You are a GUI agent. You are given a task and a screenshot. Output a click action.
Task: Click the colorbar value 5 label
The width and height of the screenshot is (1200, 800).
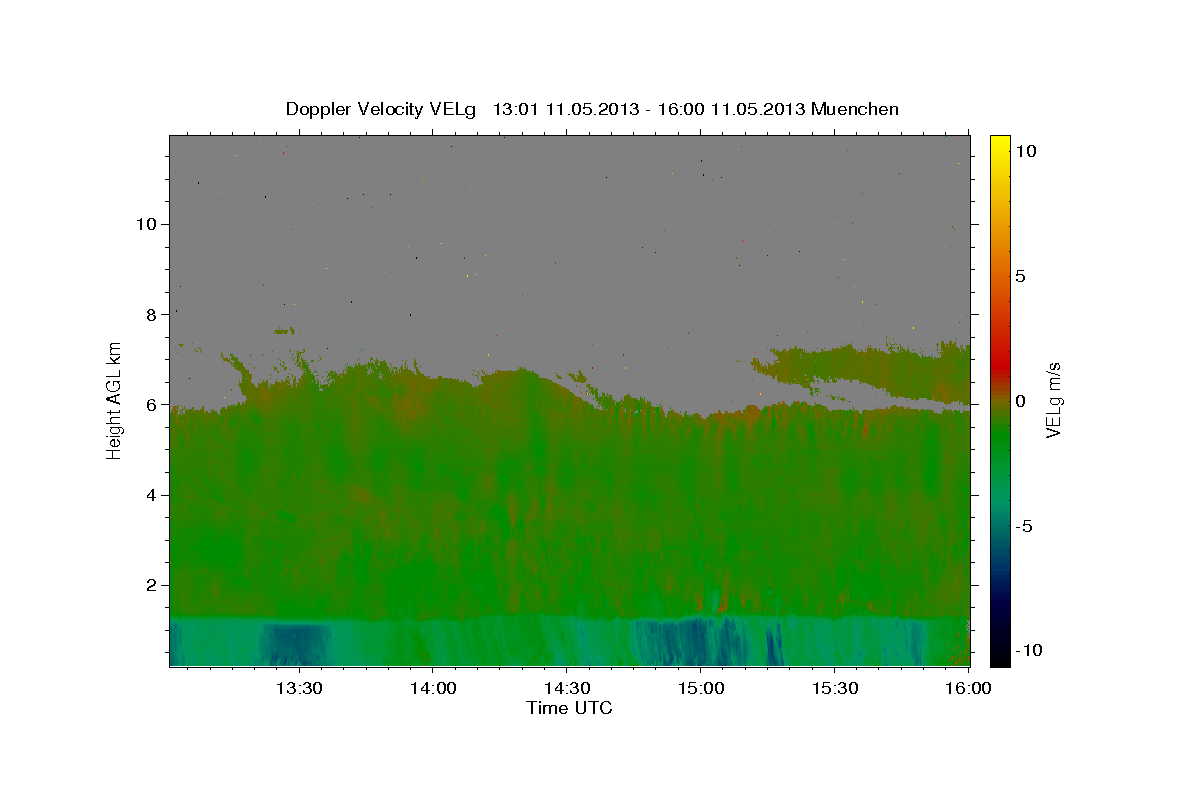click(1020, 276)
